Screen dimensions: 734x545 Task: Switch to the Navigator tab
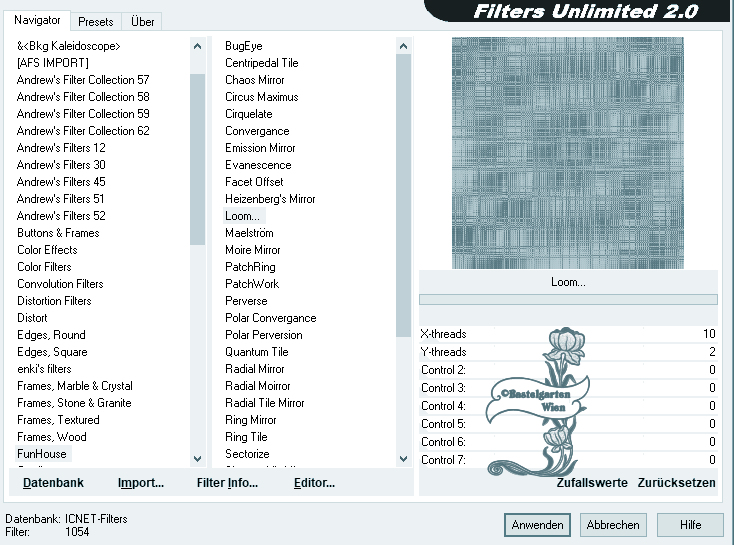coord(37,21)
